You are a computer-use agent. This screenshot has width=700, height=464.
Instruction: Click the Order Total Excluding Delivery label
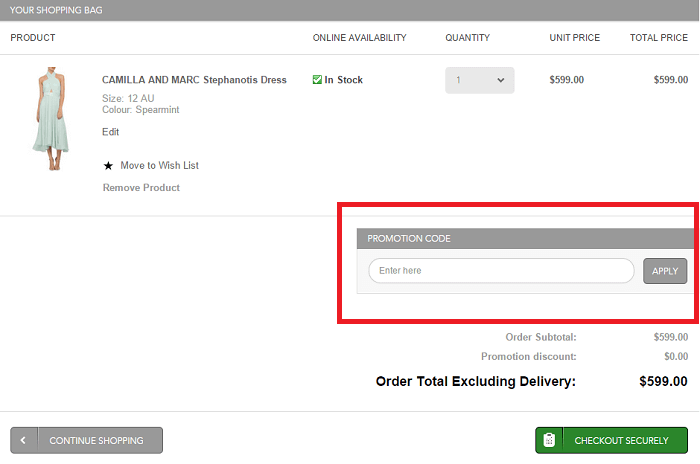click(x=476, y=381)
